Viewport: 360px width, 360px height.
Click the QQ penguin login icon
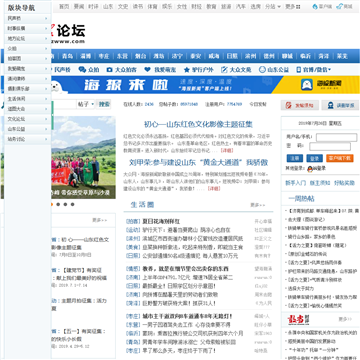click(x=310, y=169)
